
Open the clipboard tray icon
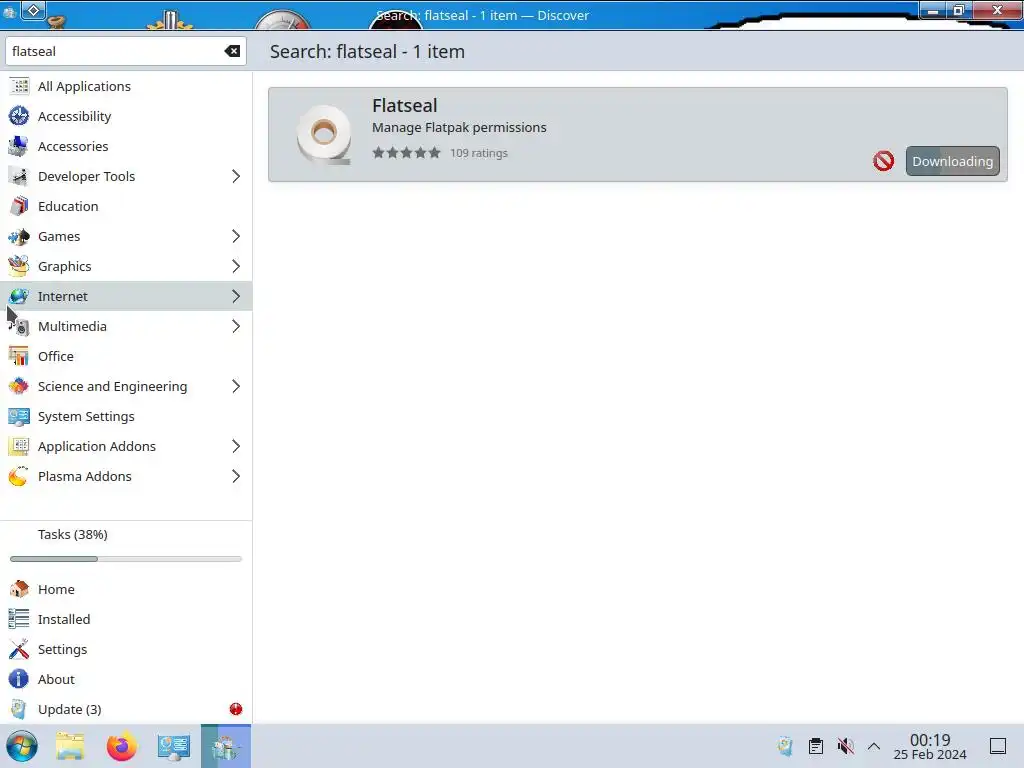coord(816,746)
